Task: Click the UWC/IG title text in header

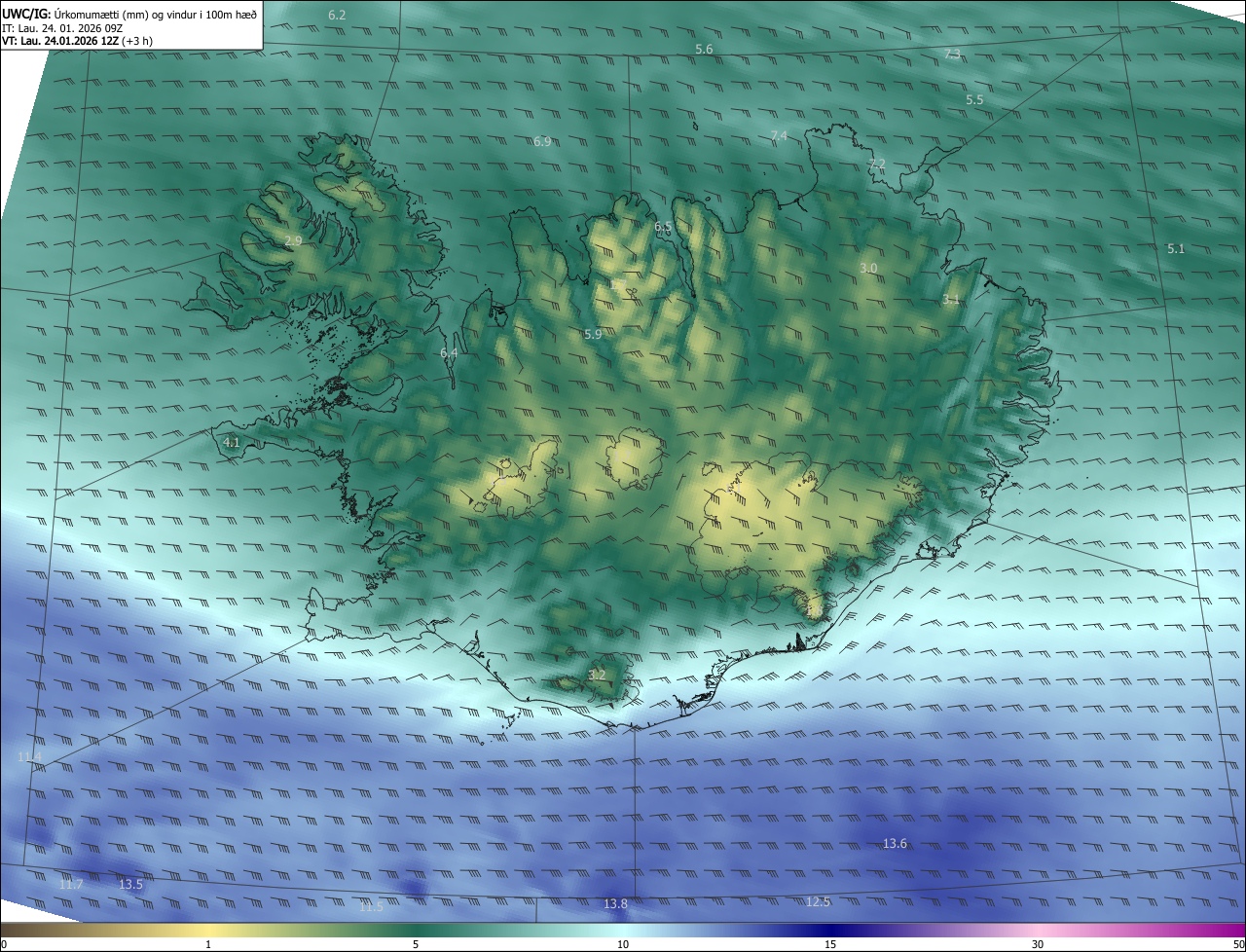Action: (x=26, y=14)
